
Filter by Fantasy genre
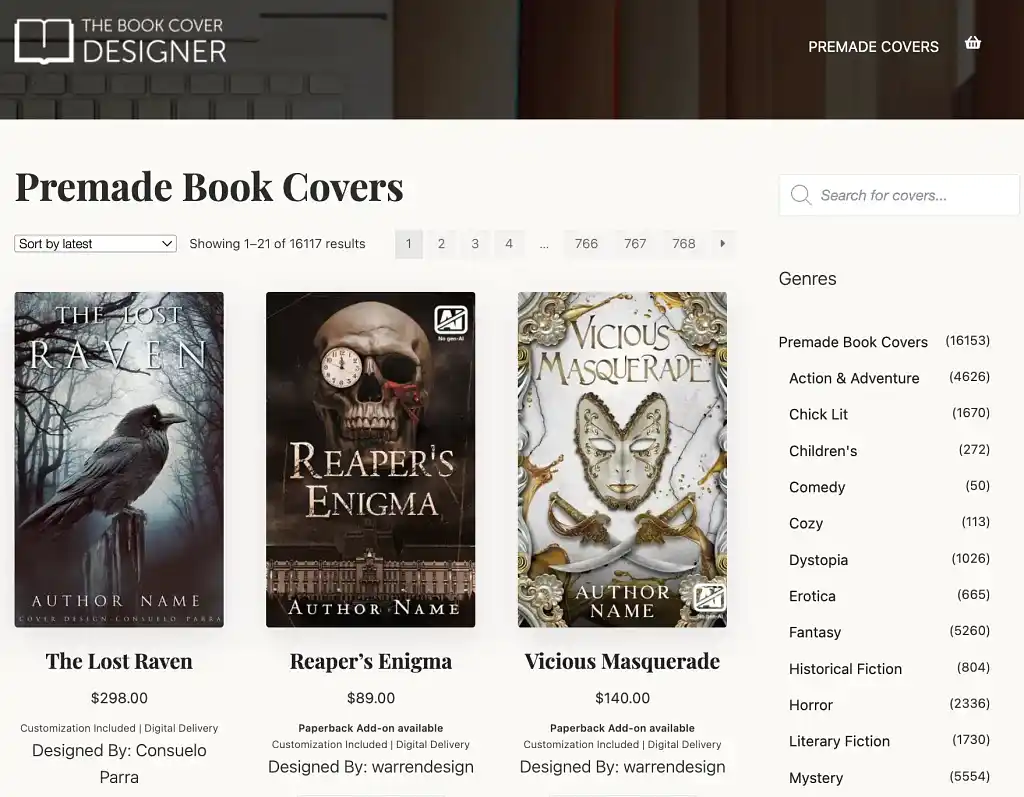[x=815, y=632]
